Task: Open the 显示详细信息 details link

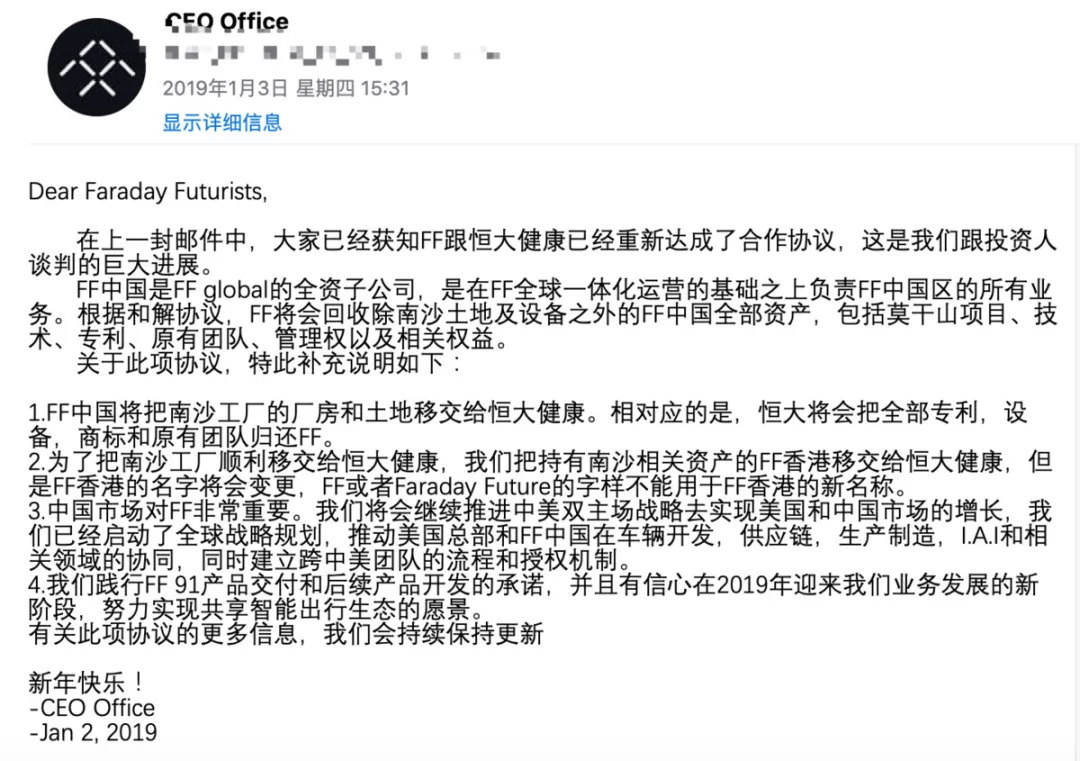Action: coord(222,123)
